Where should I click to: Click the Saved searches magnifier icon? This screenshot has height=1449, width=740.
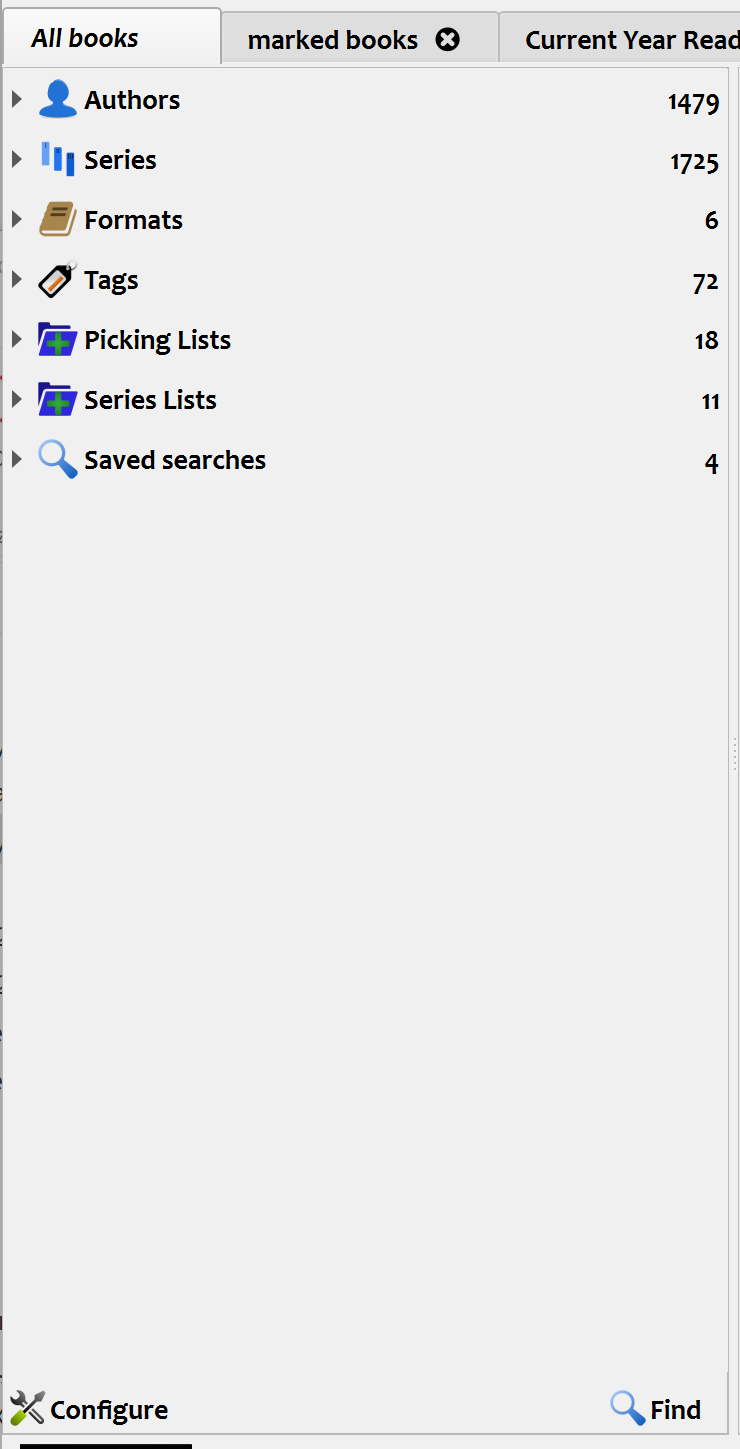click(x=57, y=460)
